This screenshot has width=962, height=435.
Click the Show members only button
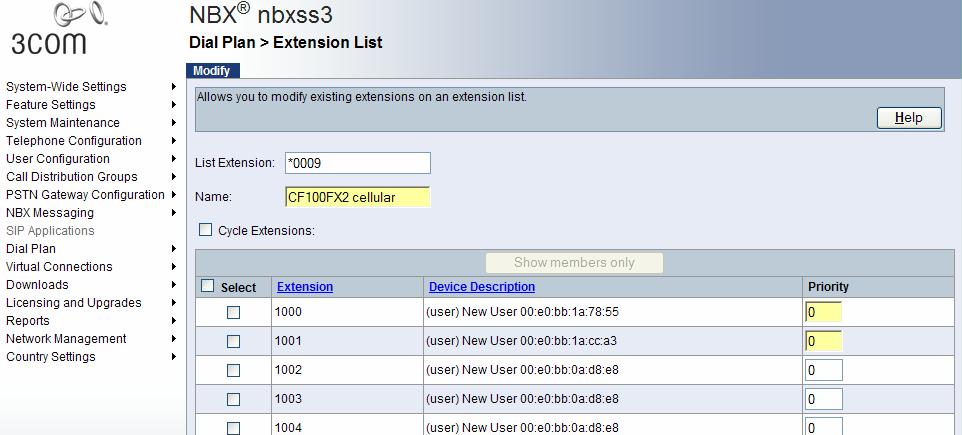(574, 263)
